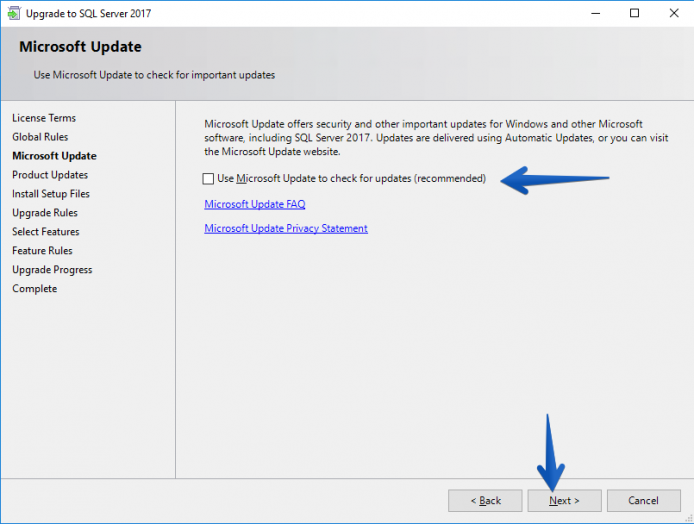Click the Microsoft Update page heading
The image size is (694, 524).
click(80, 47)
